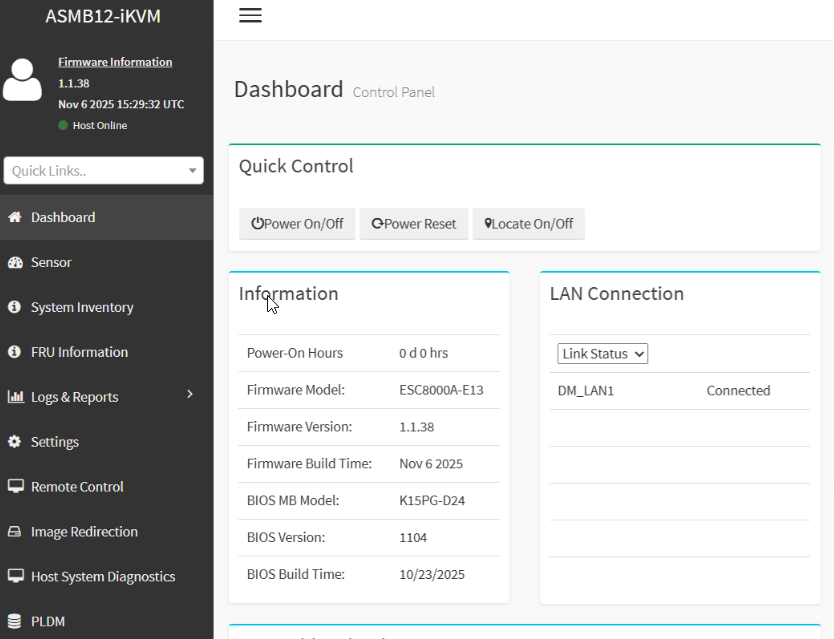Click the Image Redirection drive icon
Screen dimensions: 834x639
pos(15,532)
